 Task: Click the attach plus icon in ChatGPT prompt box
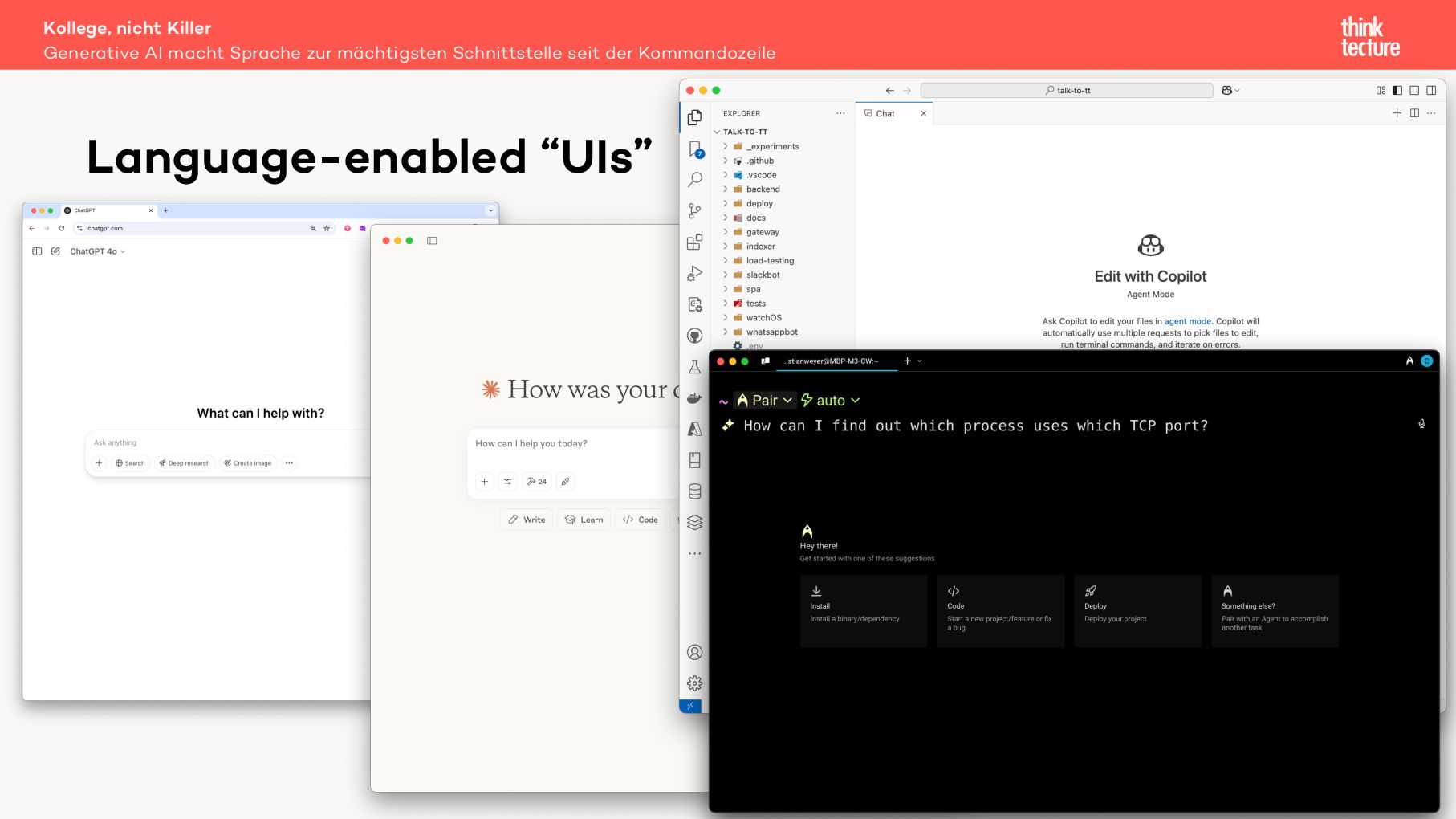click(x=99, y=462)
